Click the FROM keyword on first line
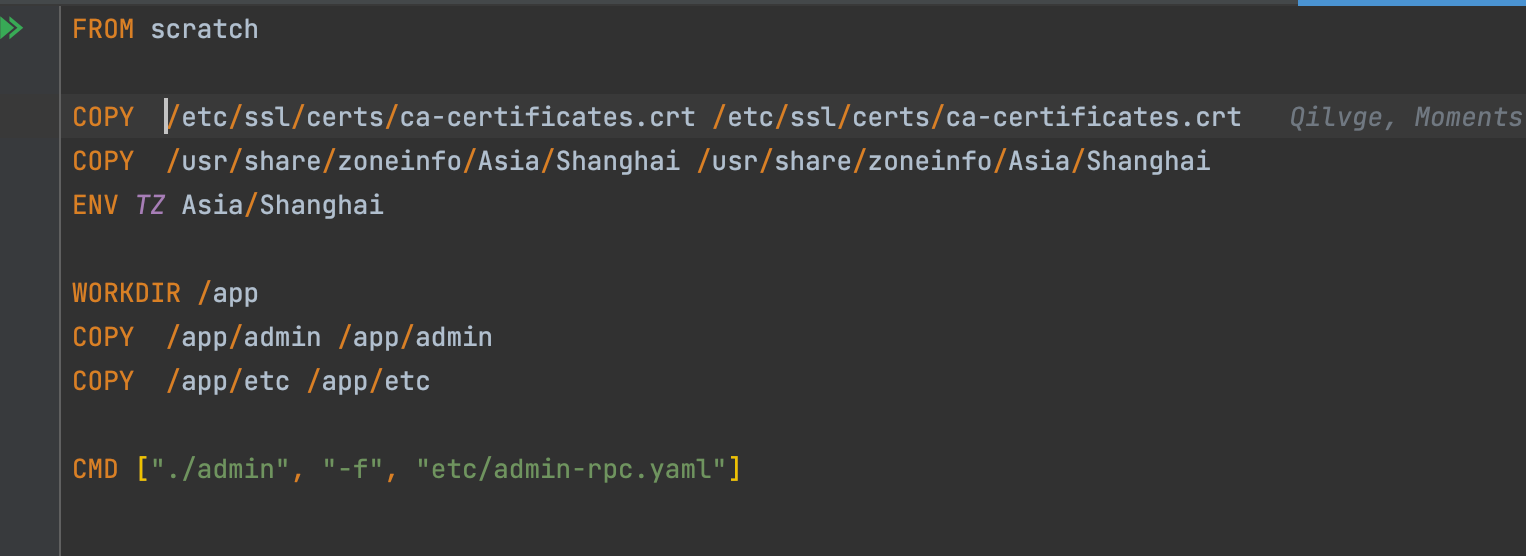 (103, 29)
